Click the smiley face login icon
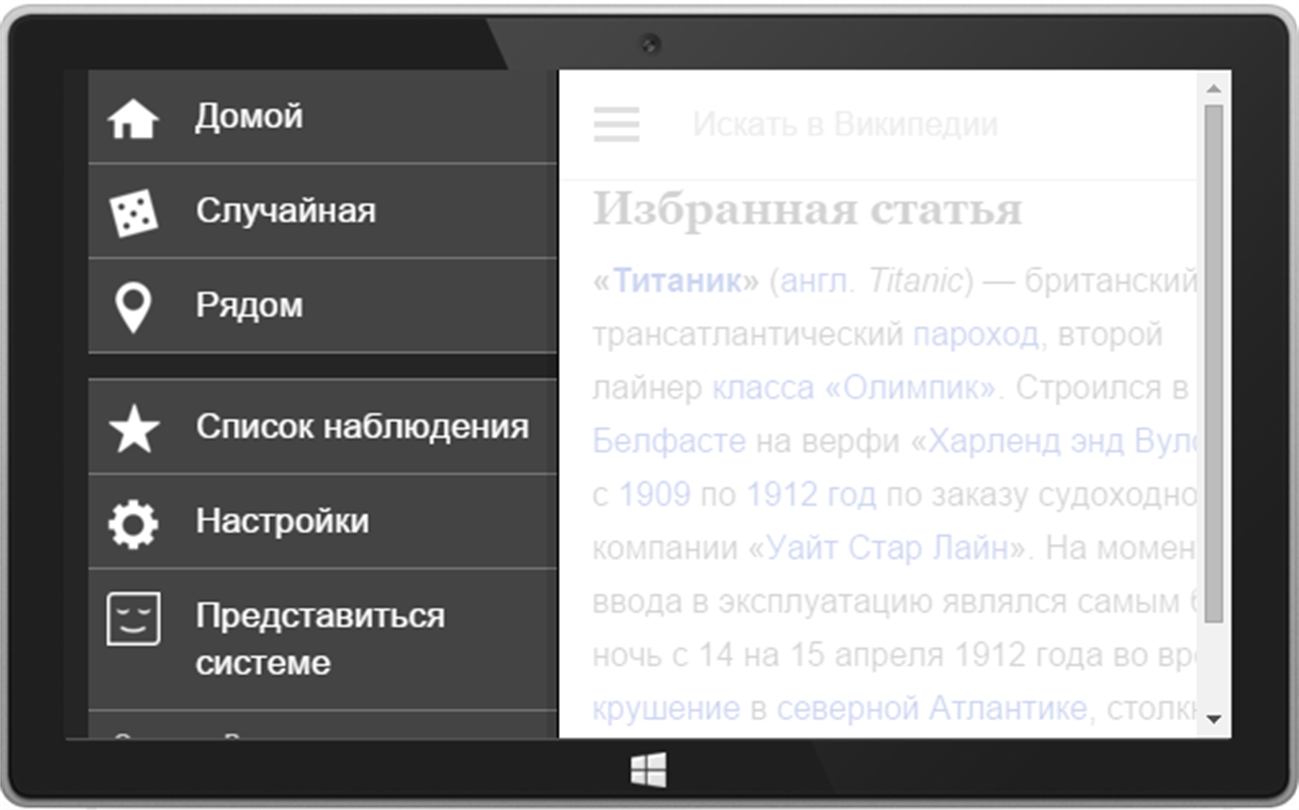 pos(133,618)
